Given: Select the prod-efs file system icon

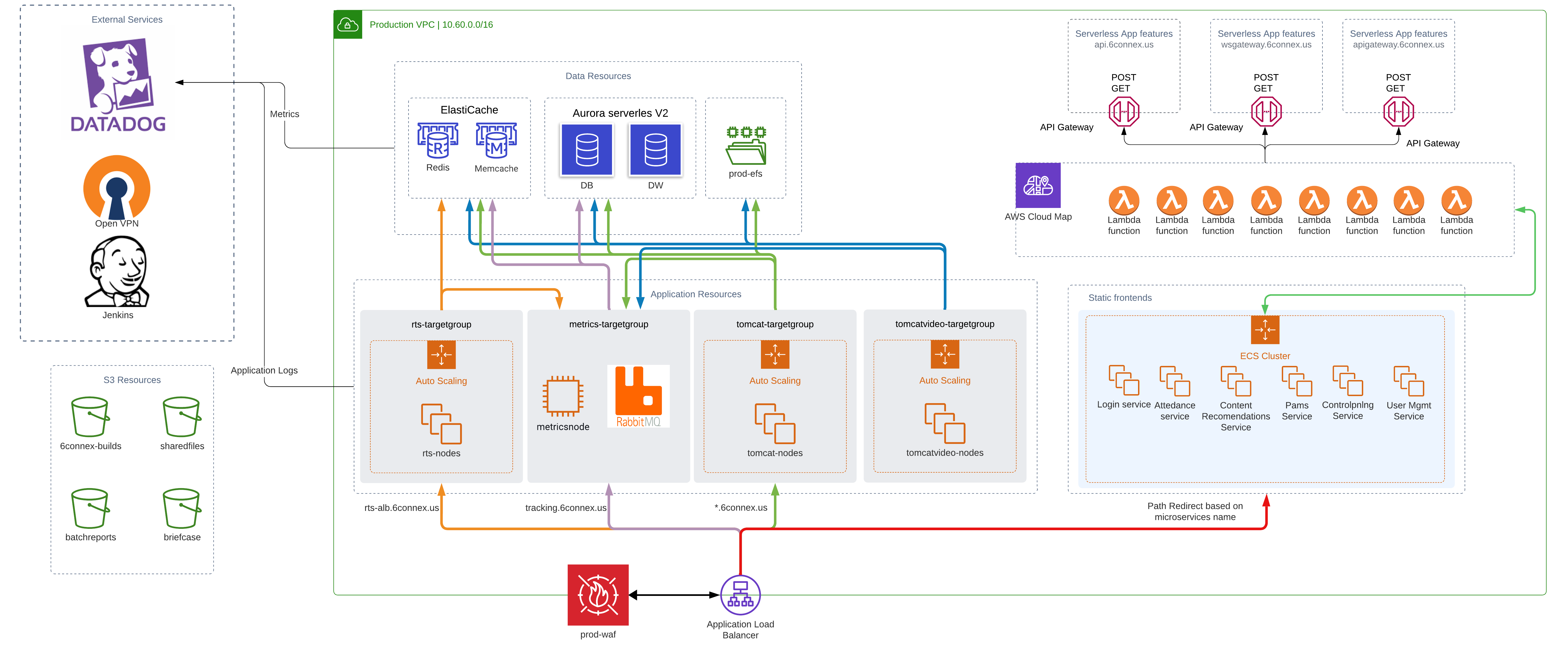Looking at the screenshot, I should 746,145.
